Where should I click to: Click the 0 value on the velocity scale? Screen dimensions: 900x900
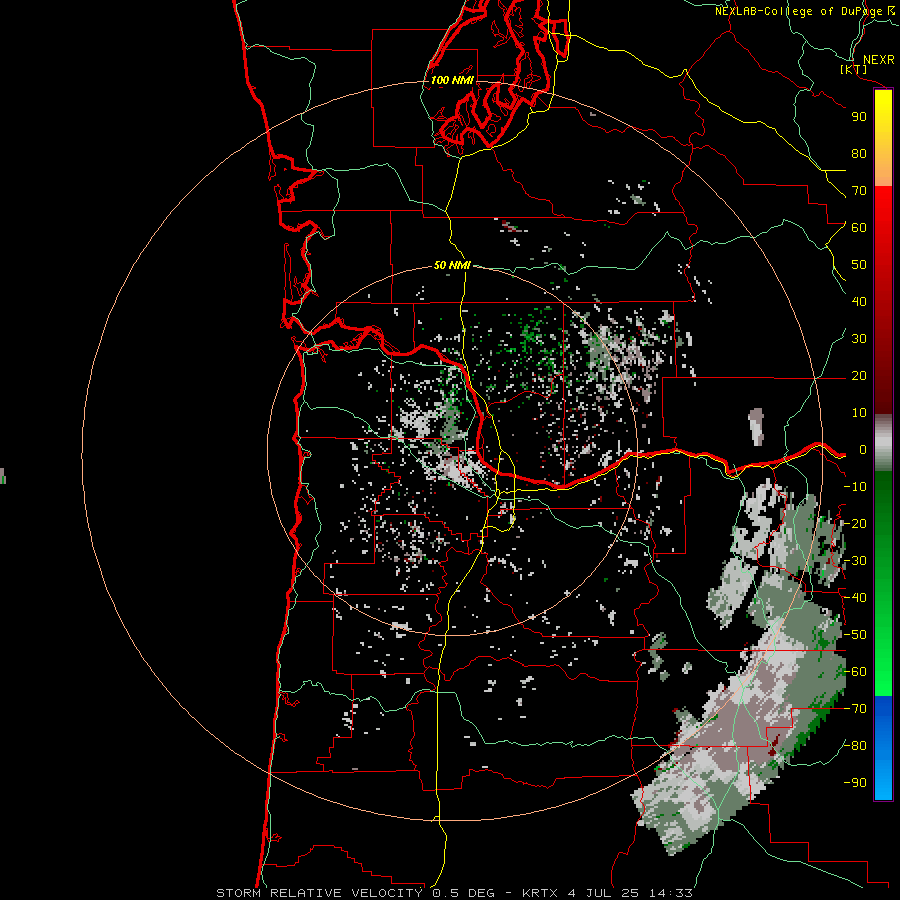[863, 450]
